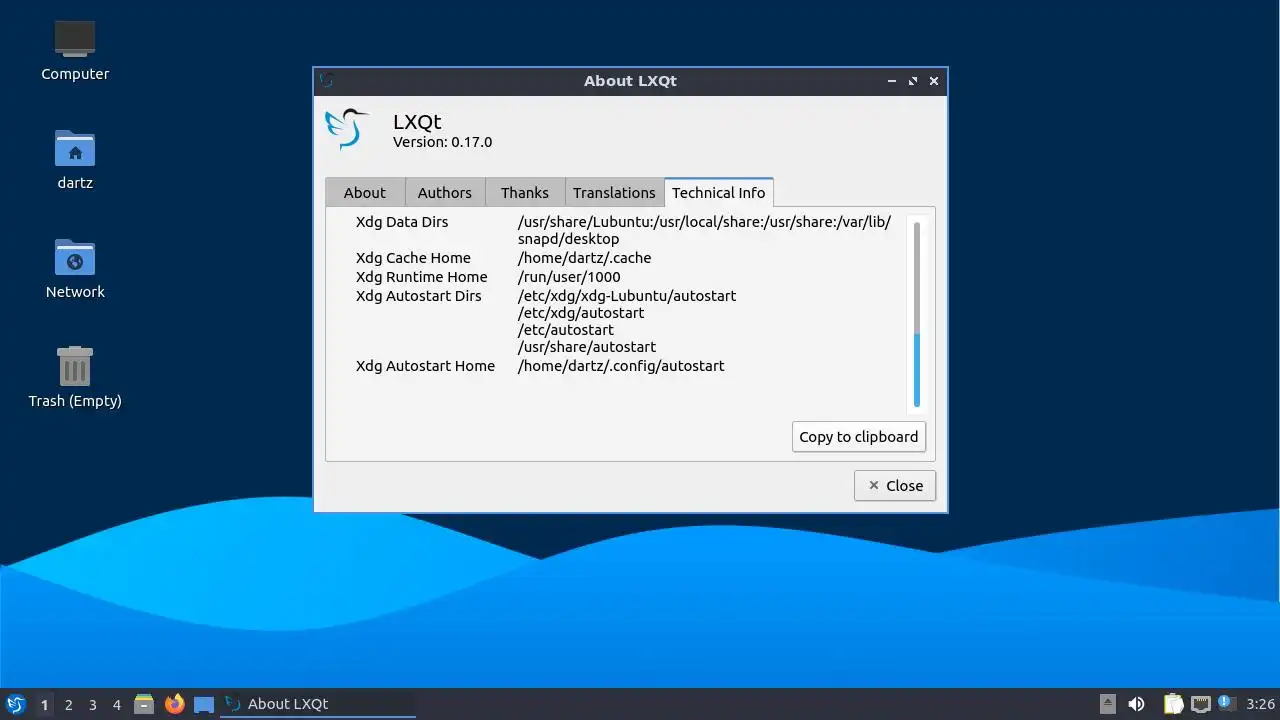Click the "Xdg Data Dirs" label
The image size is (1280, 720).
402,222
